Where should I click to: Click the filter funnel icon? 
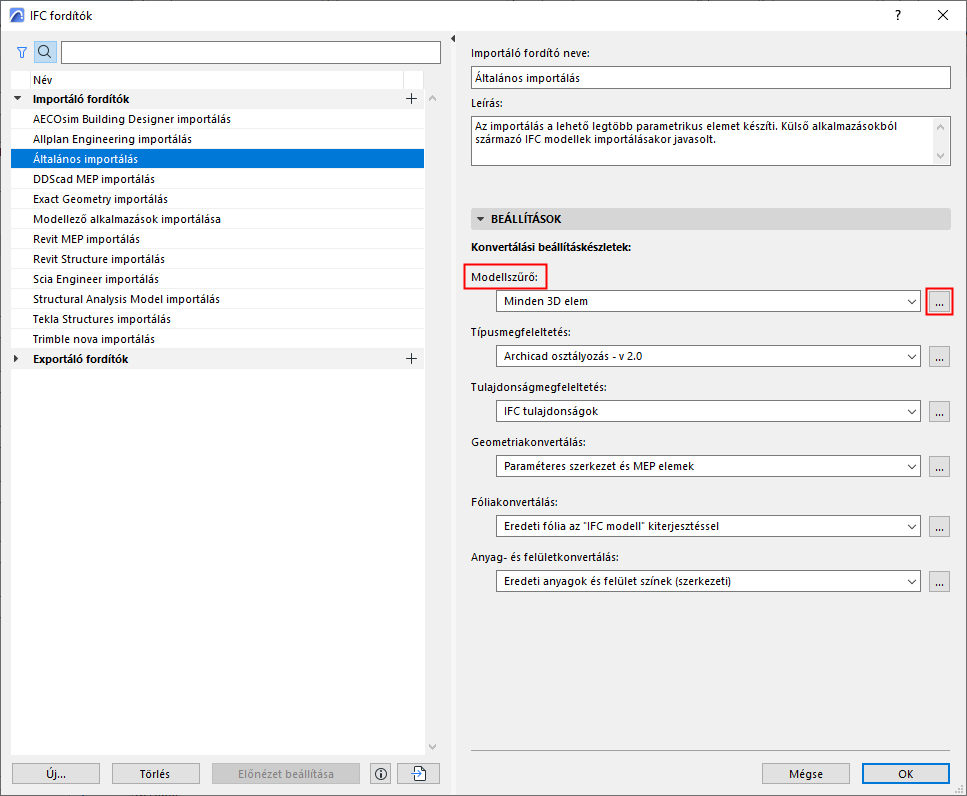point(22,52)
